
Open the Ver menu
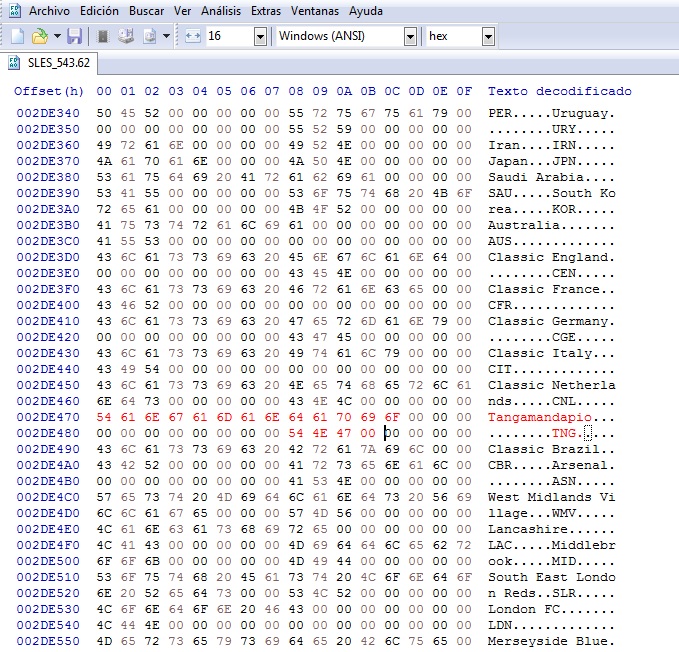(182, 11)
